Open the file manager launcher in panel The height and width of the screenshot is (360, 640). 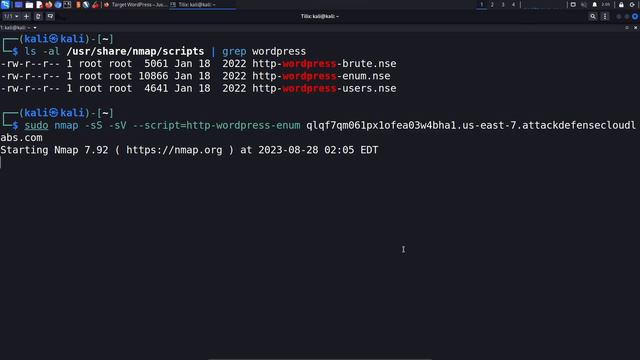[29, 5]
